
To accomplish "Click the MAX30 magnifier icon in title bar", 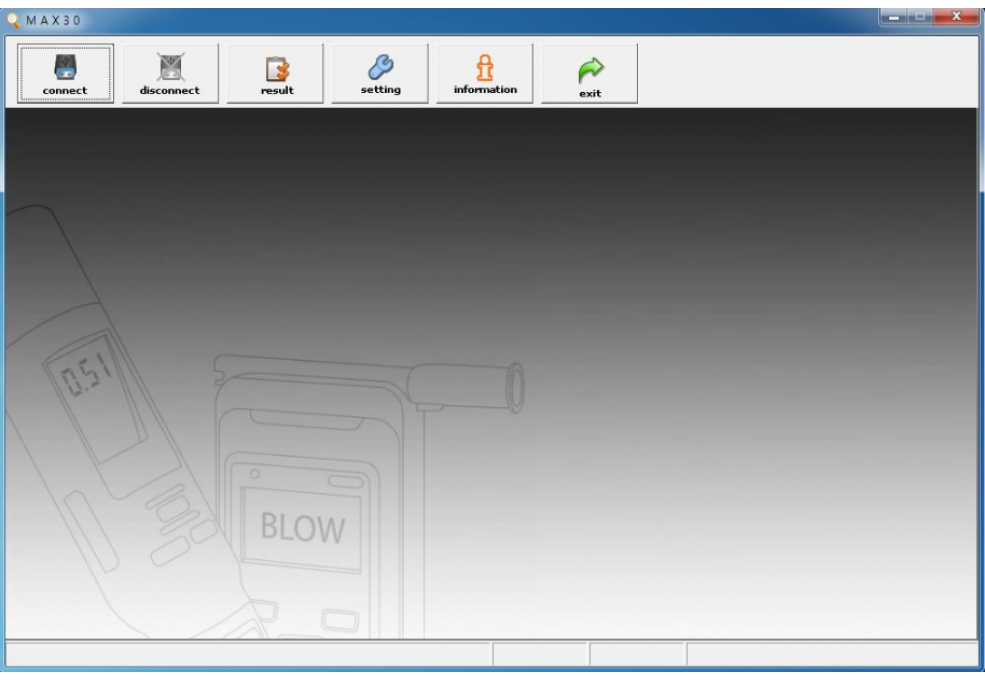I will (12, 19).
